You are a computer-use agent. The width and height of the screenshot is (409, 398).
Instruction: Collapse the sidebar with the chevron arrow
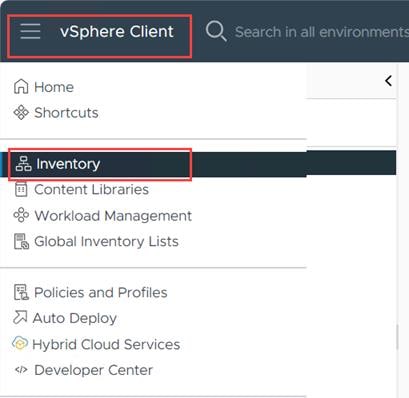coord(388,81)
